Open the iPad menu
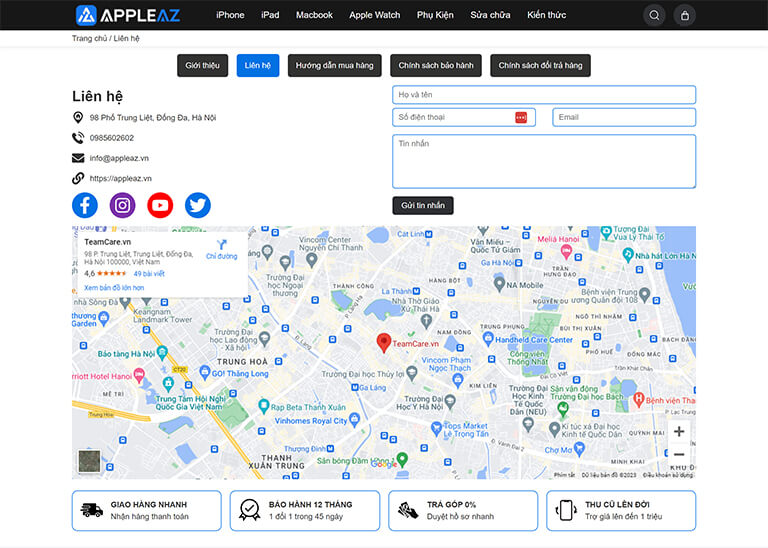The width and height of the screenshot is (768, 548). [270, 15]
